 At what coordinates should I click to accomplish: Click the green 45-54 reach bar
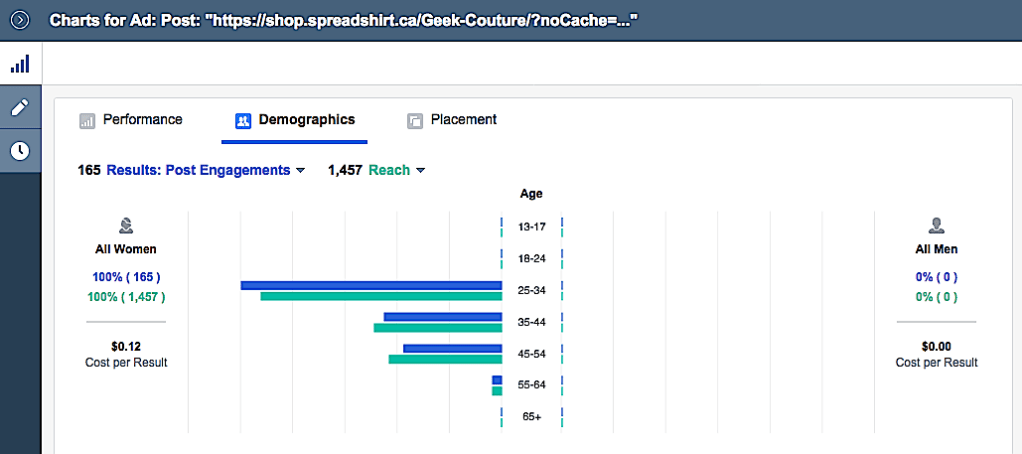(x=444, y=359)
